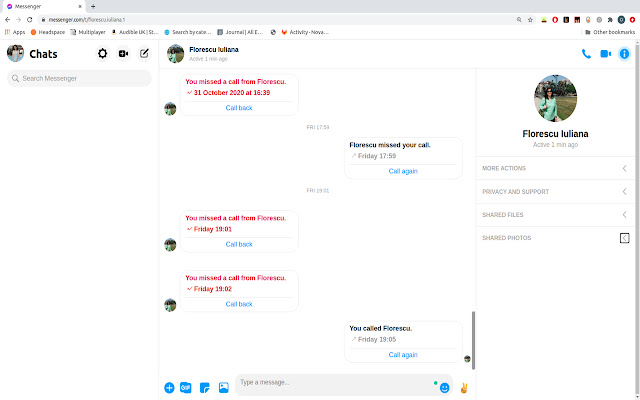The image size is (640, 400).
Task: Call again under Florescu missed your call
Action: coord(403,171)
